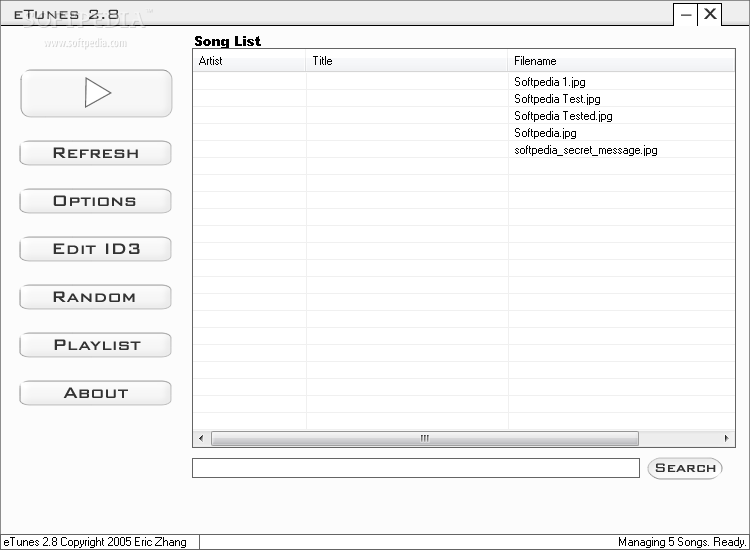Open the Options dialog
750x550 pixels.
click(x=96, y=201)
